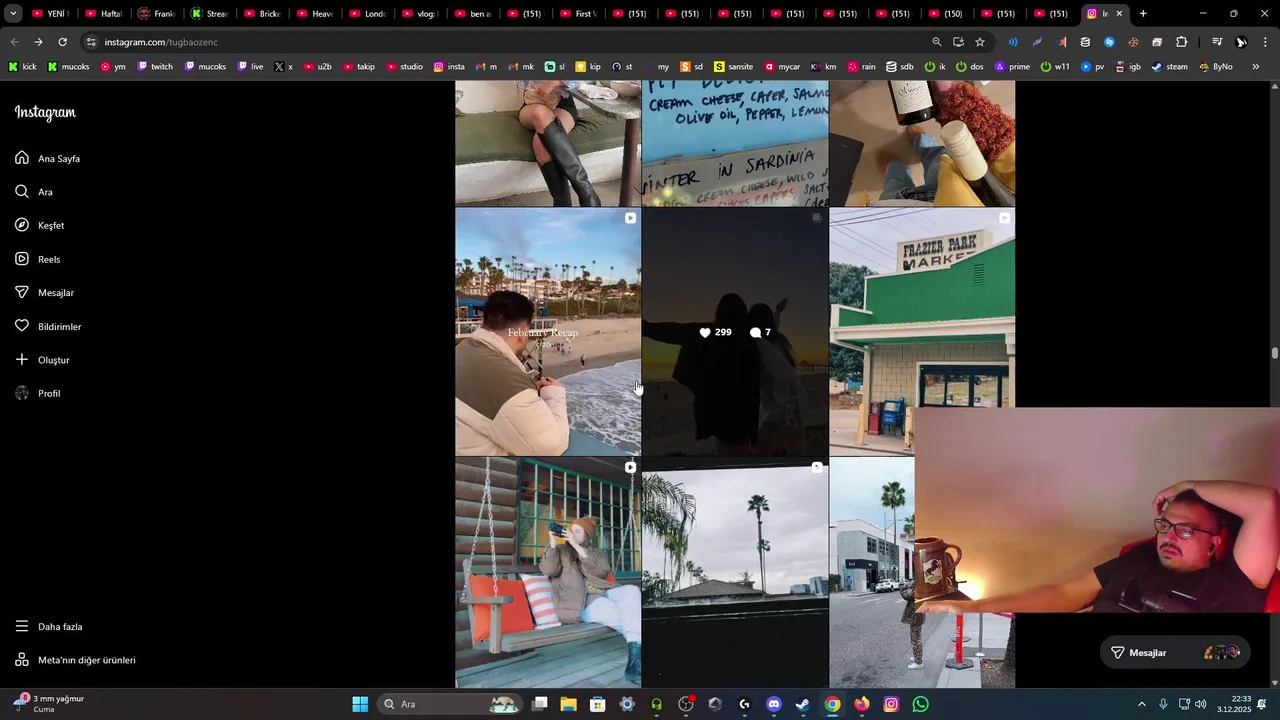Open the zoom magnifier icon in address bar
The image size is (1280, 720).
coord(937,42)
